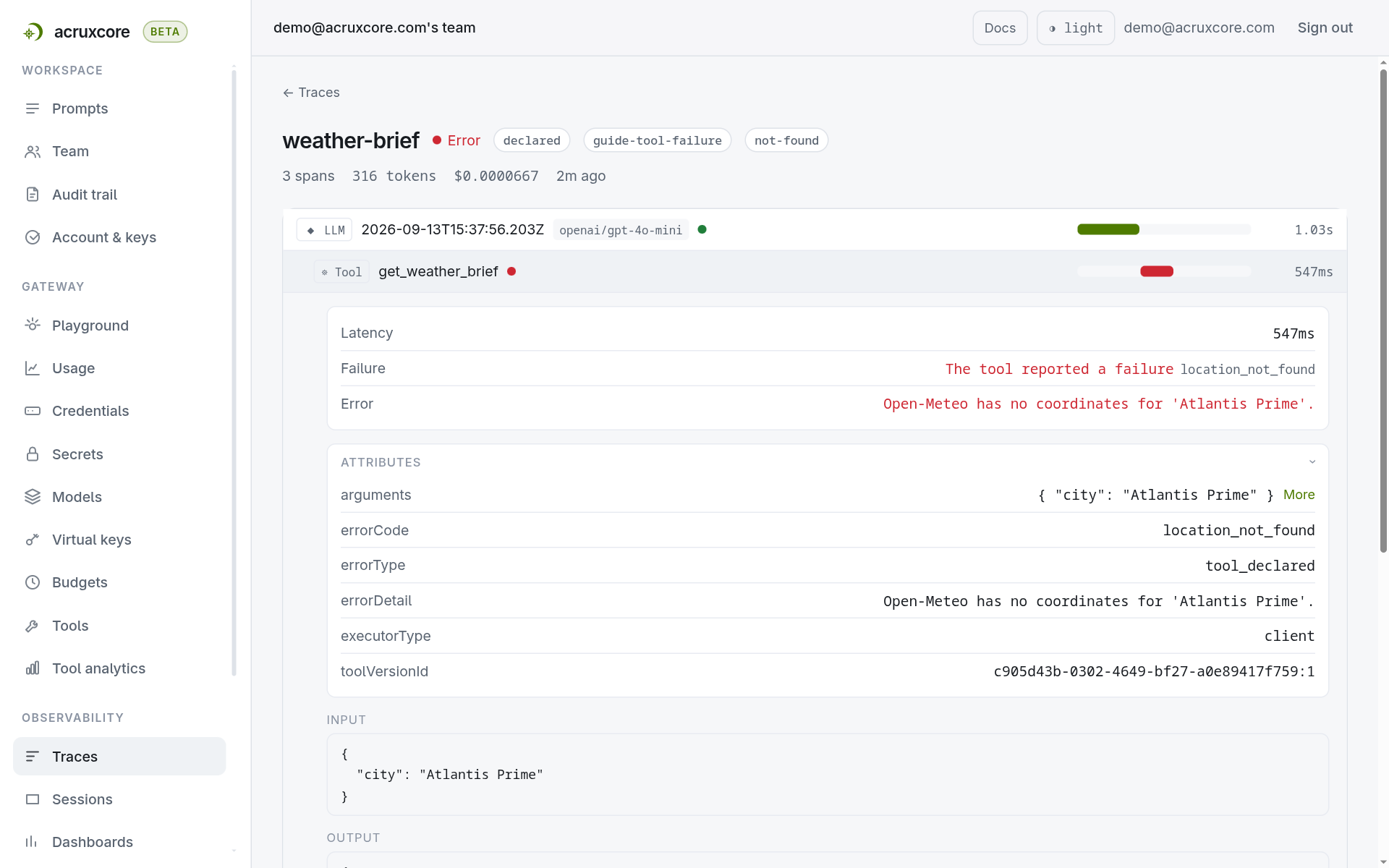Click More next to arguments value

1299,495
